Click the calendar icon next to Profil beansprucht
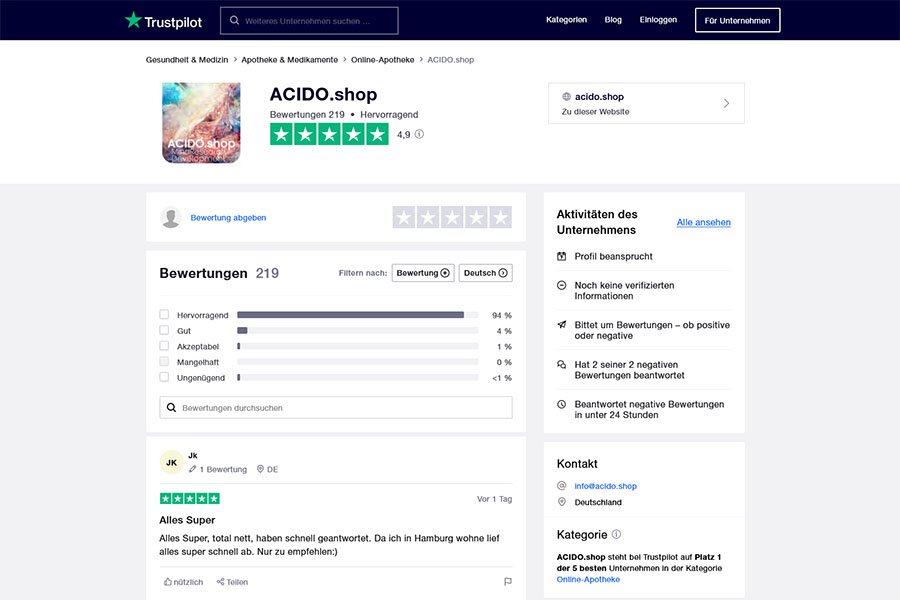900x600 pixels. [x=562, y=256]
